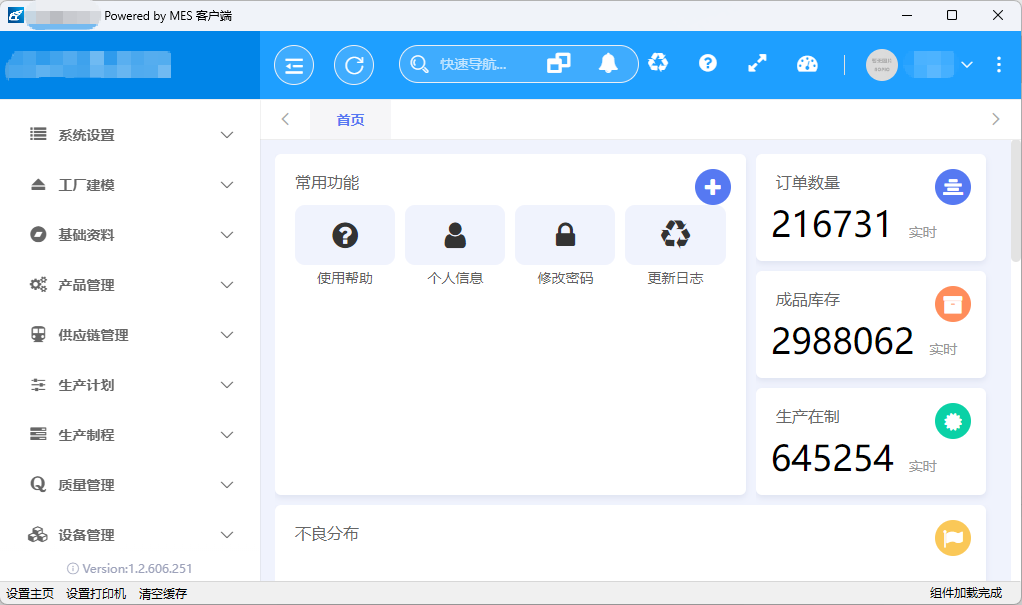
Task: Click the recycle icon in top header
Action: pos(658,63)
